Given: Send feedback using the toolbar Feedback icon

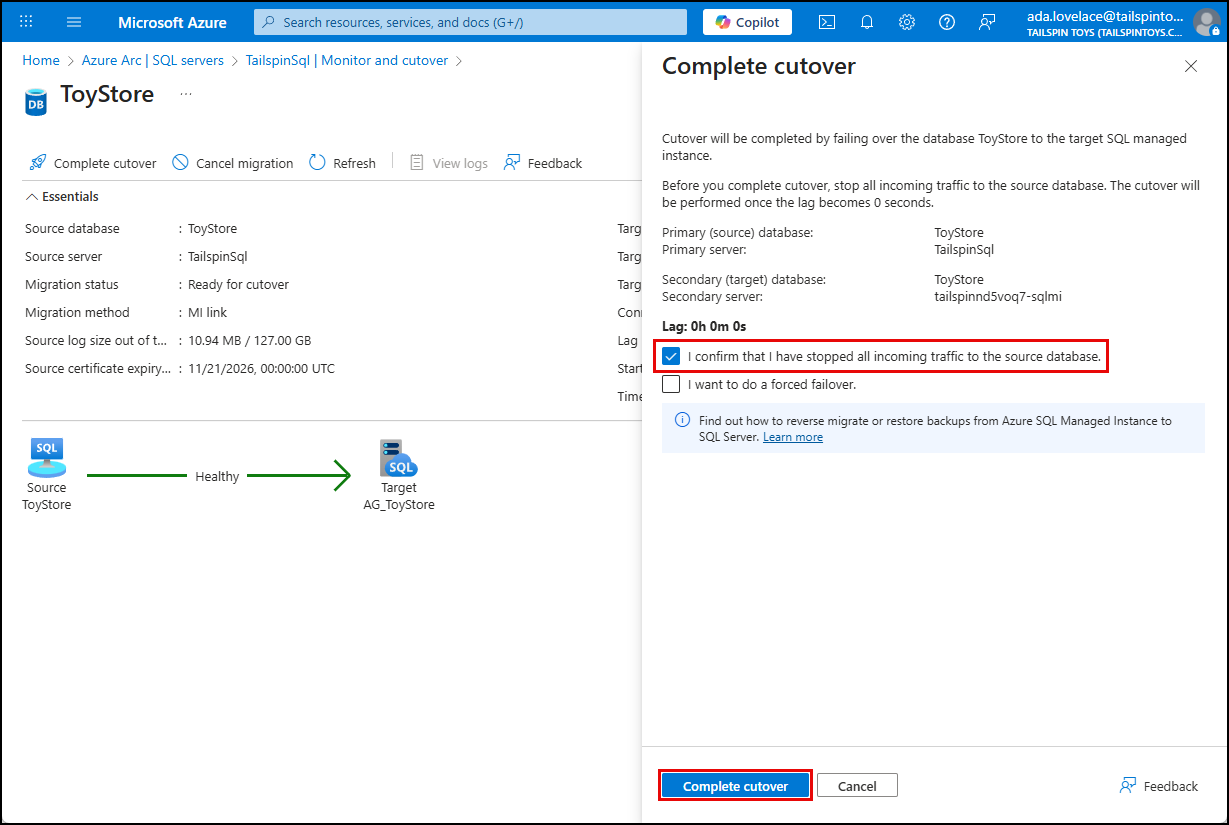Looking at the screenshot, I should point(513,162).
